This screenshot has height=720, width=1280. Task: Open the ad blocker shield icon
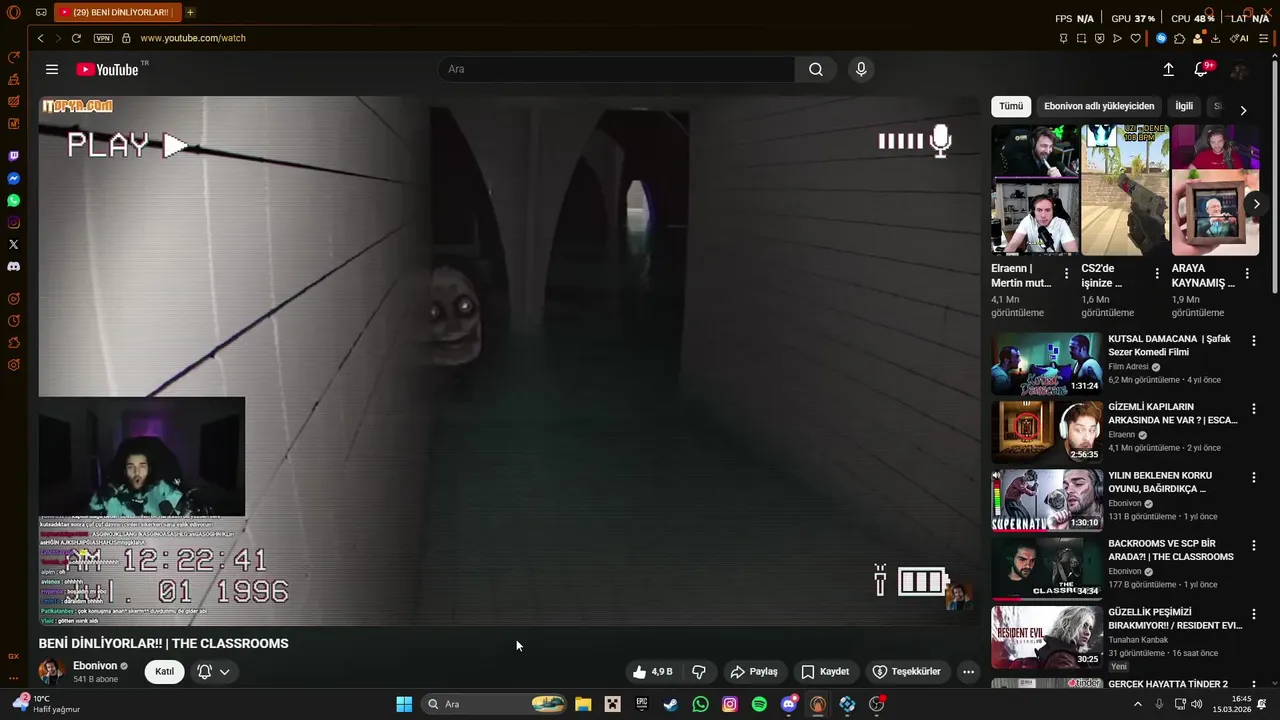coord(1099,38)
